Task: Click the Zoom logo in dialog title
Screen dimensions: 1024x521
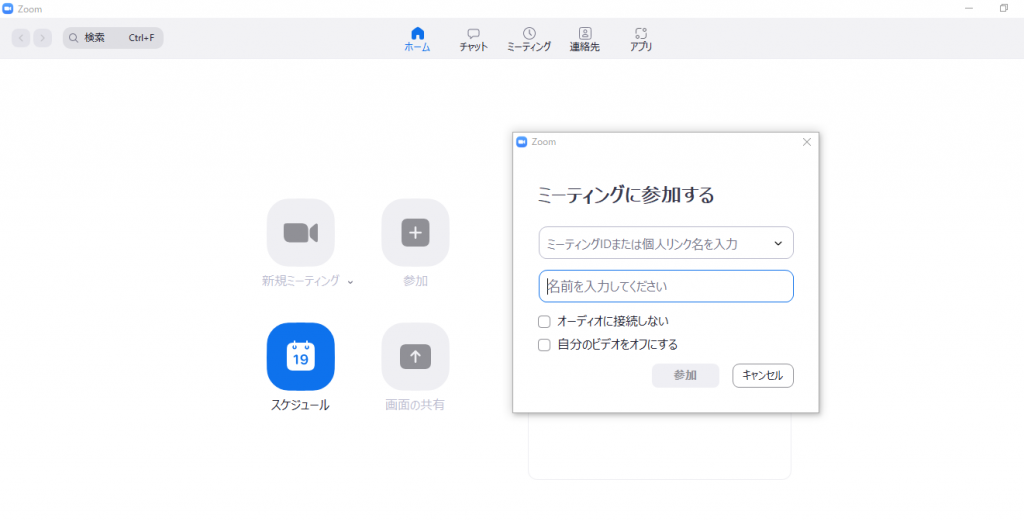Action: [521, 142]
